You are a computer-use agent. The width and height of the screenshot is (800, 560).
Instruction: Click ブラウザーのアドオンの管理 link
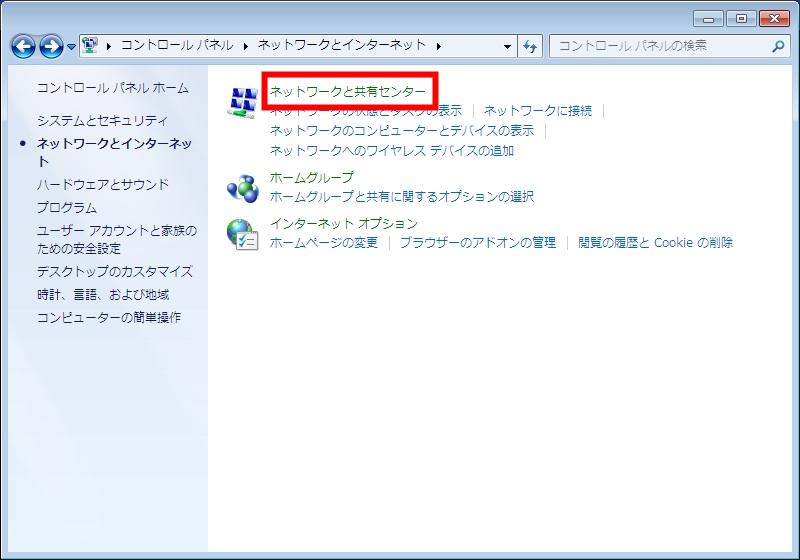pyautogui.click(x=478, y=242)
